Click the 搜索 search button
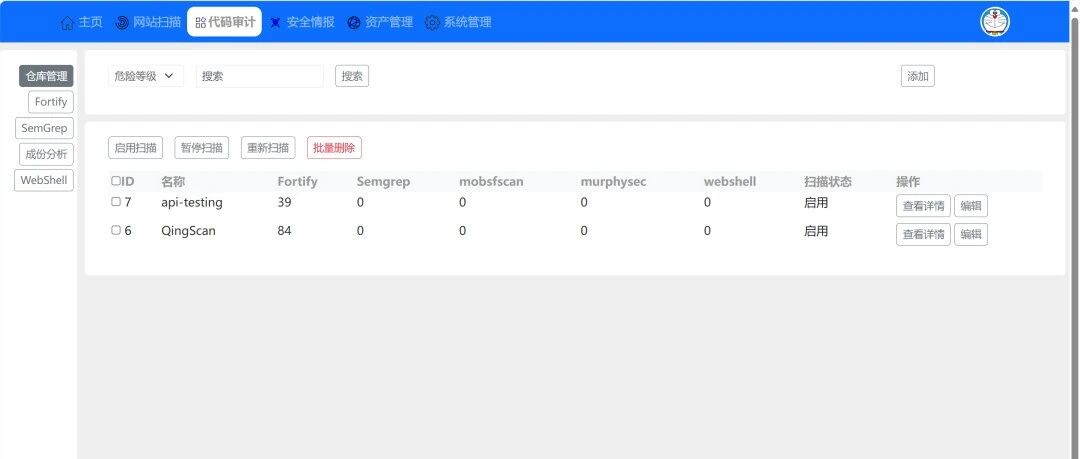Image resolution: width=1080 pixels, height=459 pixels. (x=352, y=76)
